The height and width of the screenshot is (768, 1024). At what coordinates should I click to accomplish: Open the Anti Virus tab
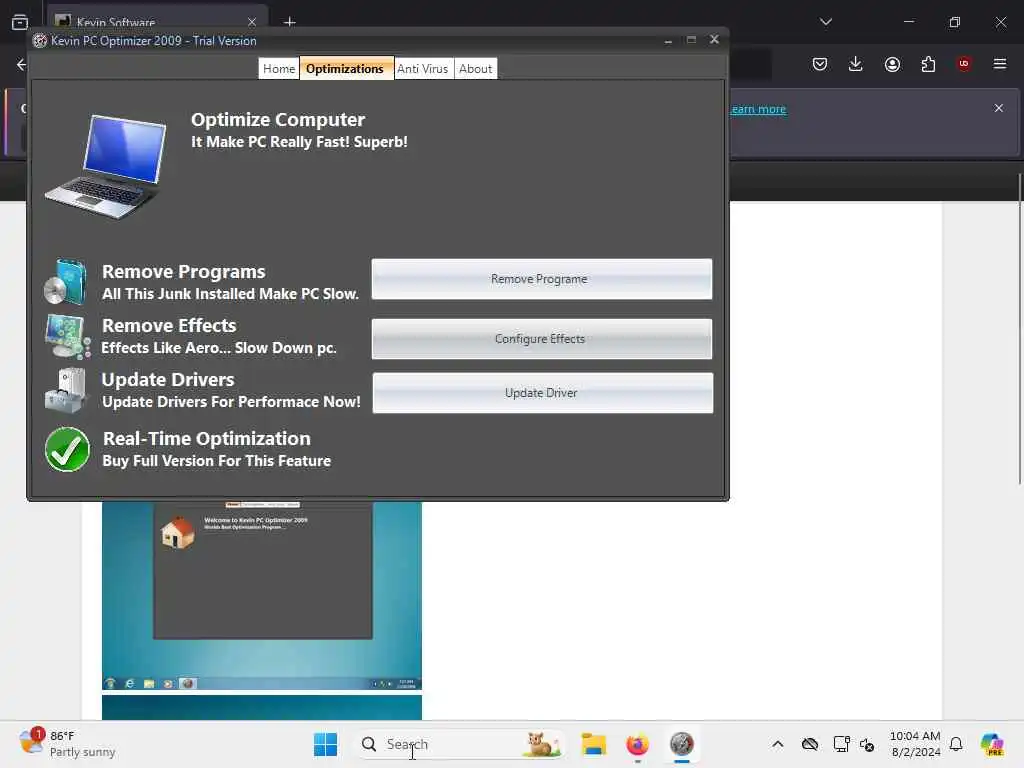click(423, 69)
